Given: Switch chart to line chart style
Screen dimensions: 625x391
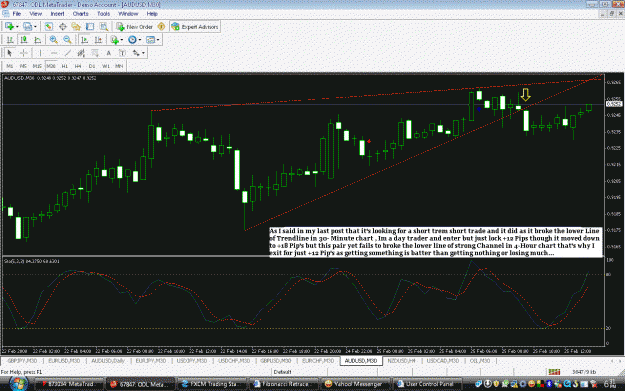Looking at the screenshot, I should pos(37,40).
